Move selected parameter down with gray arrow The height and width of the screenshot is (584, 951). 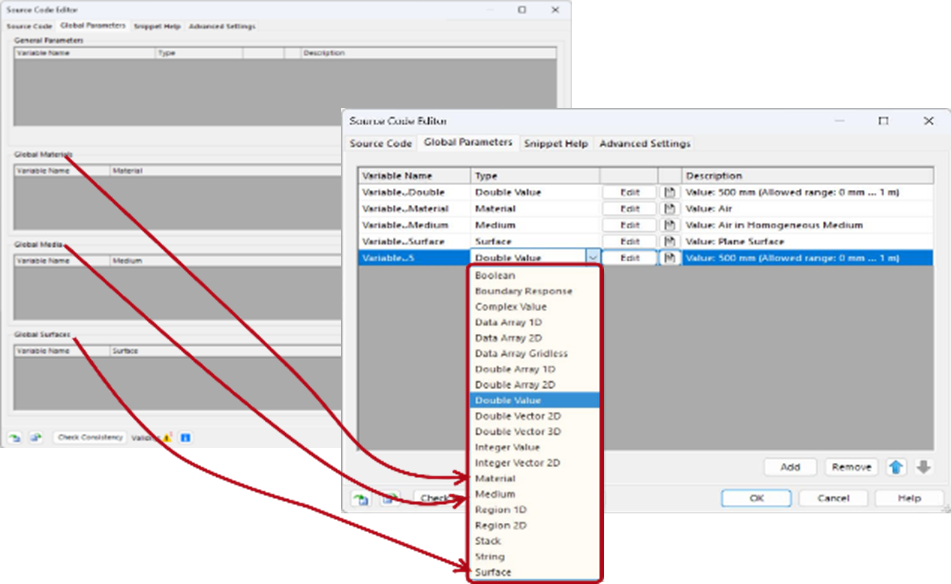pos(924,467)
